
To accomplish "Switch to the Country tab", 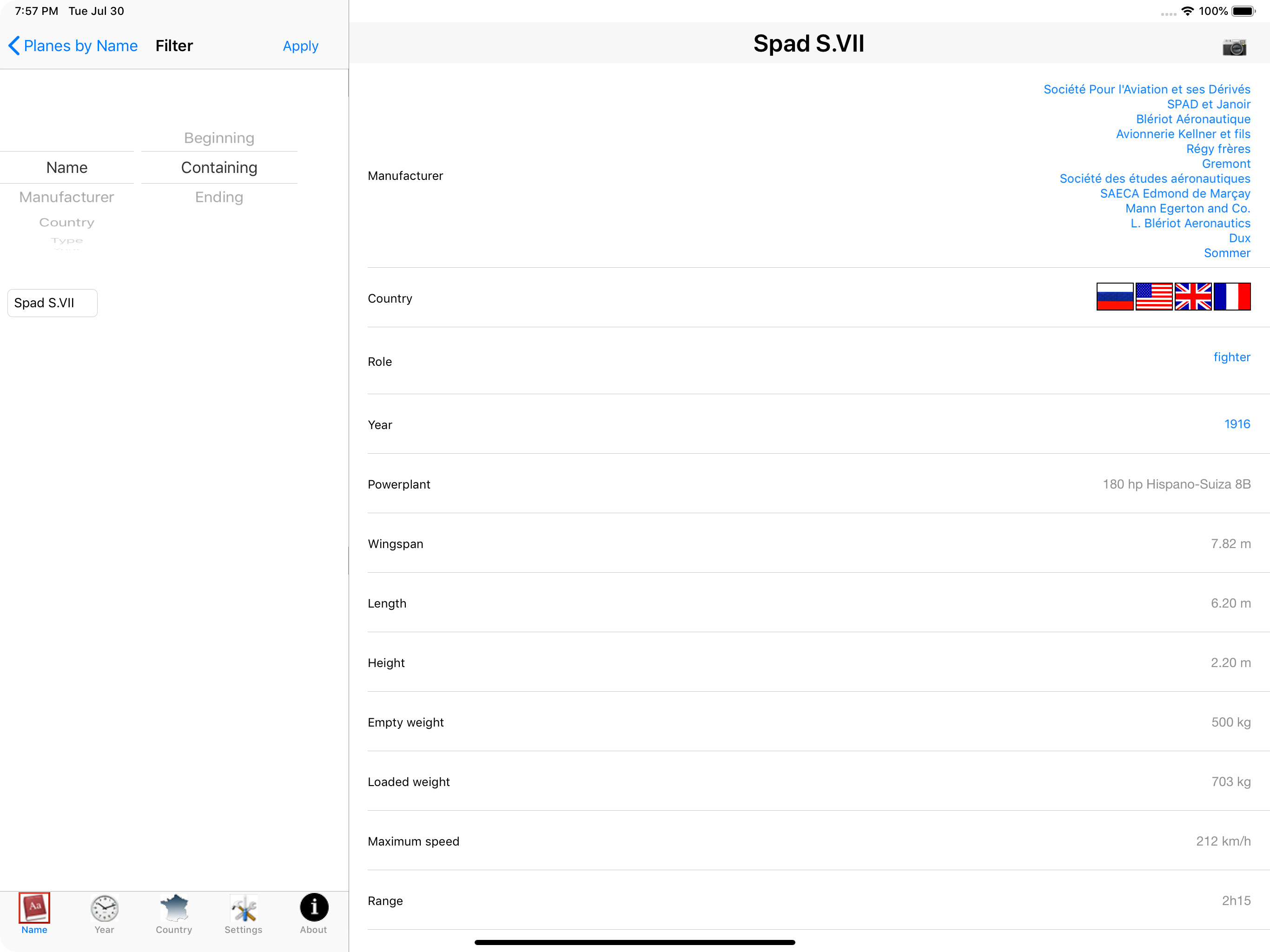I will (174, 913).
